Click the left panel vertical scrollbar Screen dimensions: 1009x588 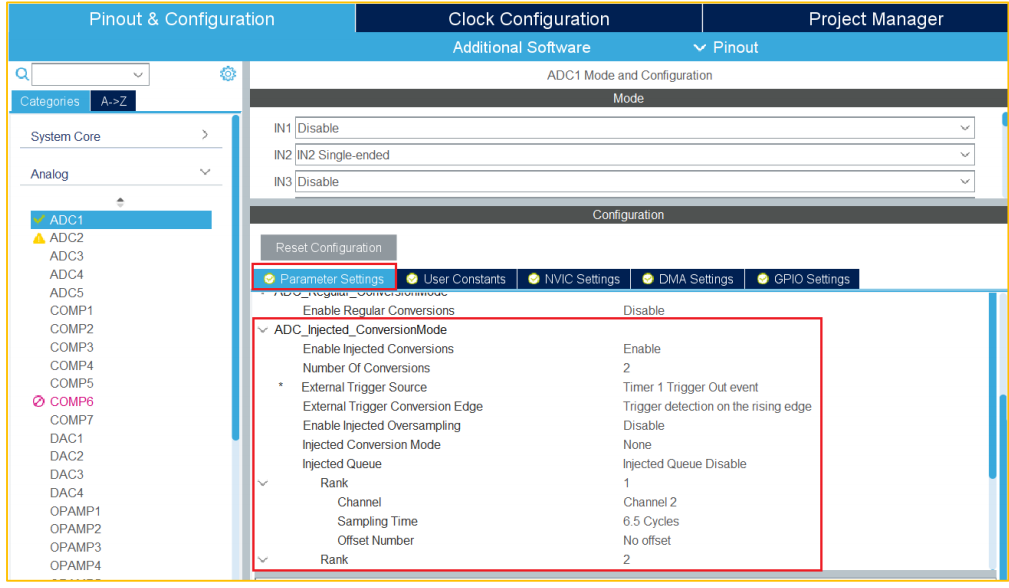pyautogui.click(x=236, y=277)
